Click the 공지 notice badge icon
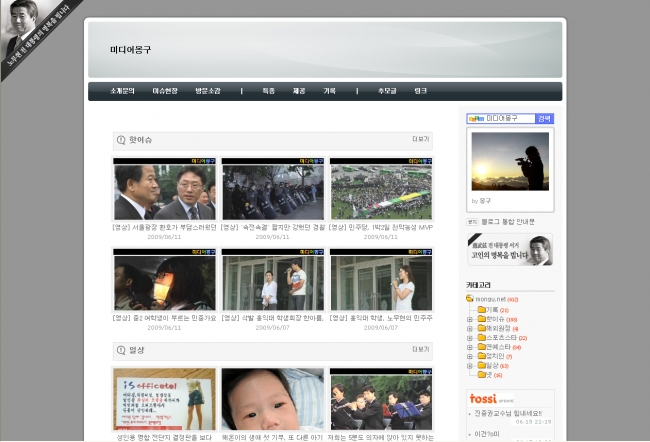This screenshot has height=442, width=650. coord(472,222)
